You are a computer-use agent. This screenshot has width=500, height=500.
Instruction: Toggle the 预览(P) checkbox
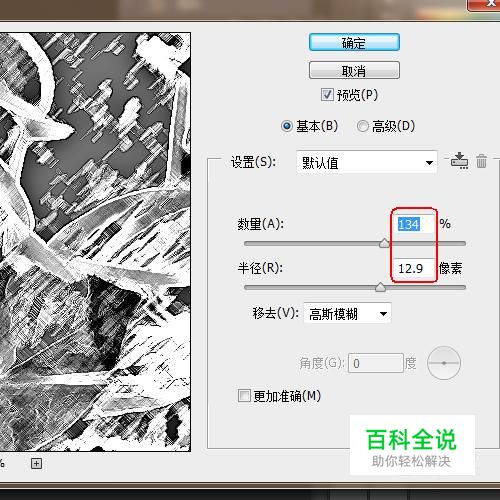327,95
